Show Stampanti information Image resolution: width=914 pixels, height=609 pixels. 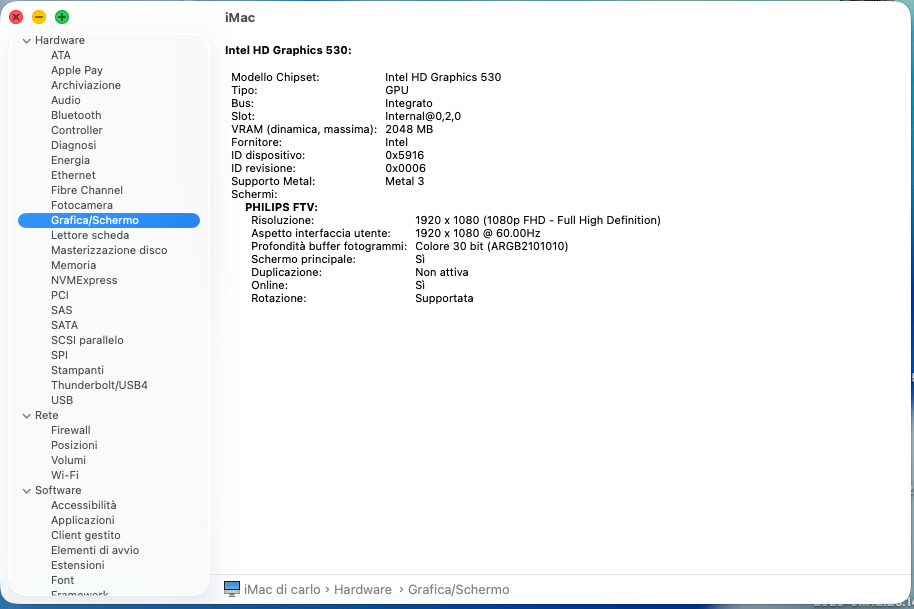(x=77, y=371)
